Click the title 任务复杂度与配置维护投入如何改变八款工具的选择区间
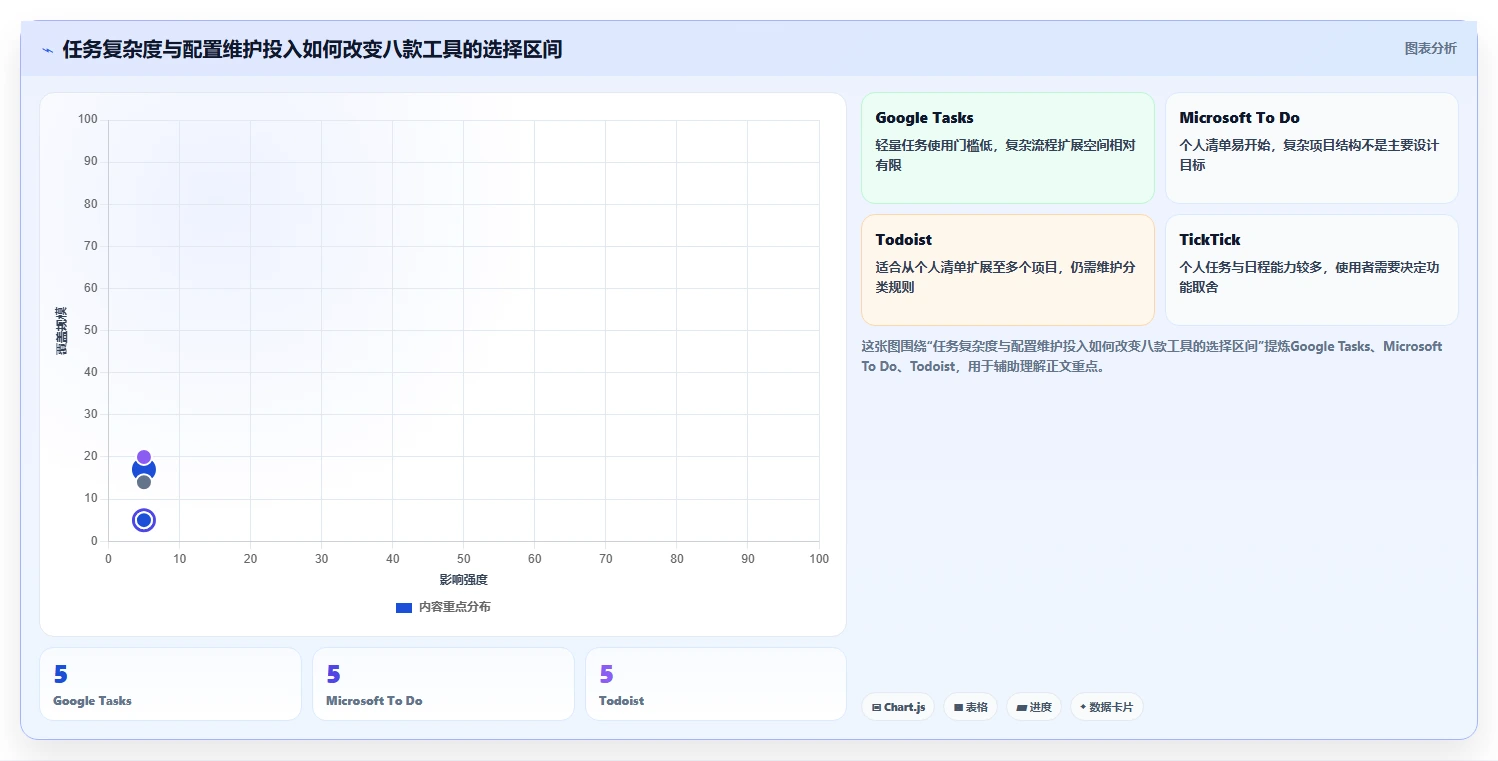 point(312,49)
